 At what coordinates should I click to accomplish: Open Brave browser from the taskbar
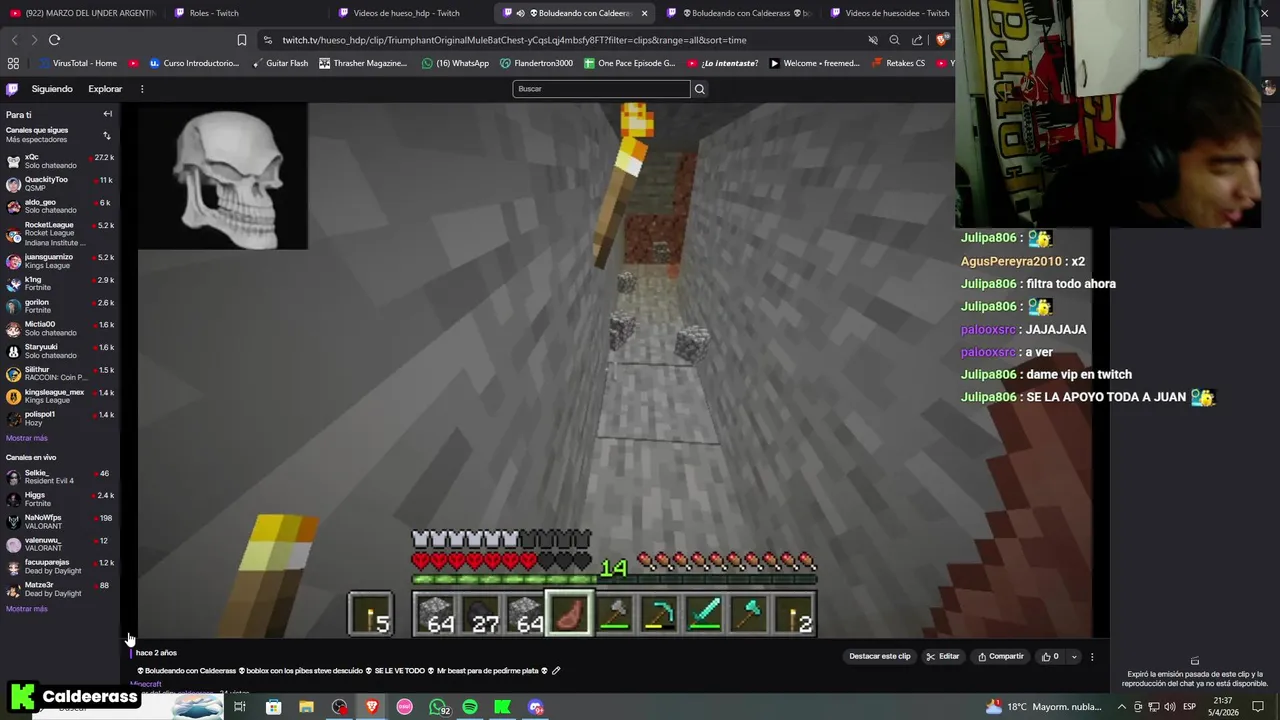[x=372, y=707]
